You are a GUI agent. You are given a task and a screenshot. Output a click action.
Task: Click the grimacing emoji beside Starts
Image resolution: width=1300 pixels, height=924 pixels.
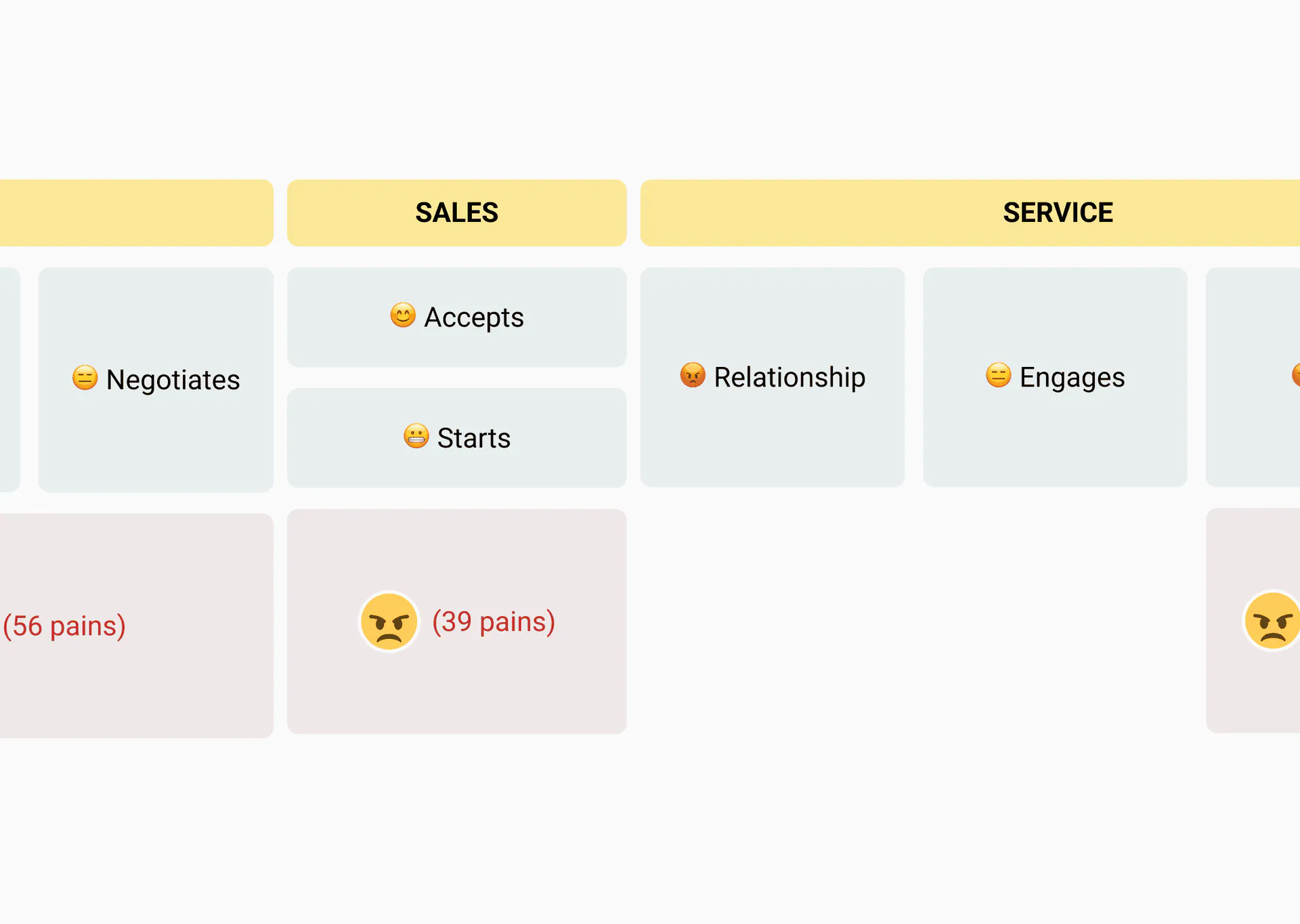click(x=416, y=436)
